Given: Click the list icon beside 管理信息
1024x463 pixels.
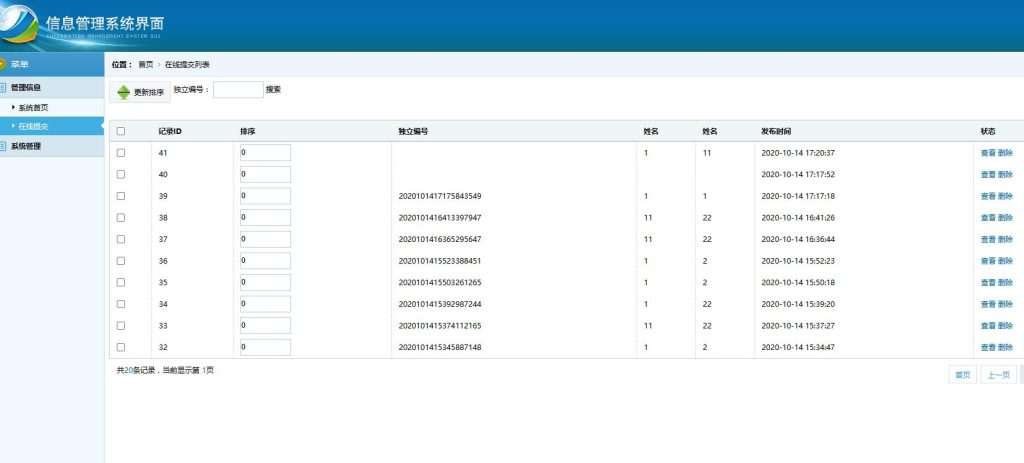Looking at the screenshot, I should pos(3,88).
